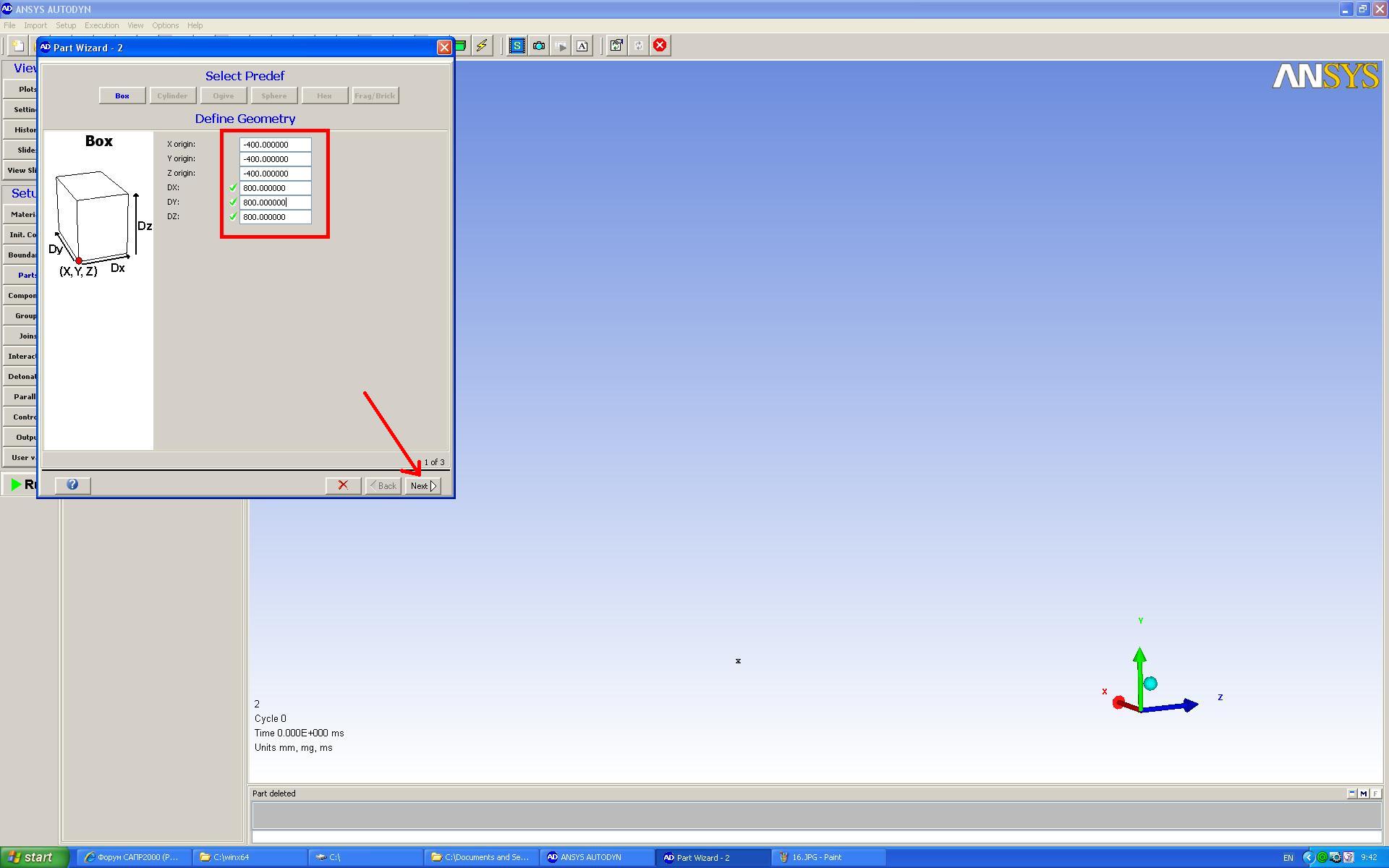Click the DX value input field
The image size is (1389, 868).
coord(275,188)
